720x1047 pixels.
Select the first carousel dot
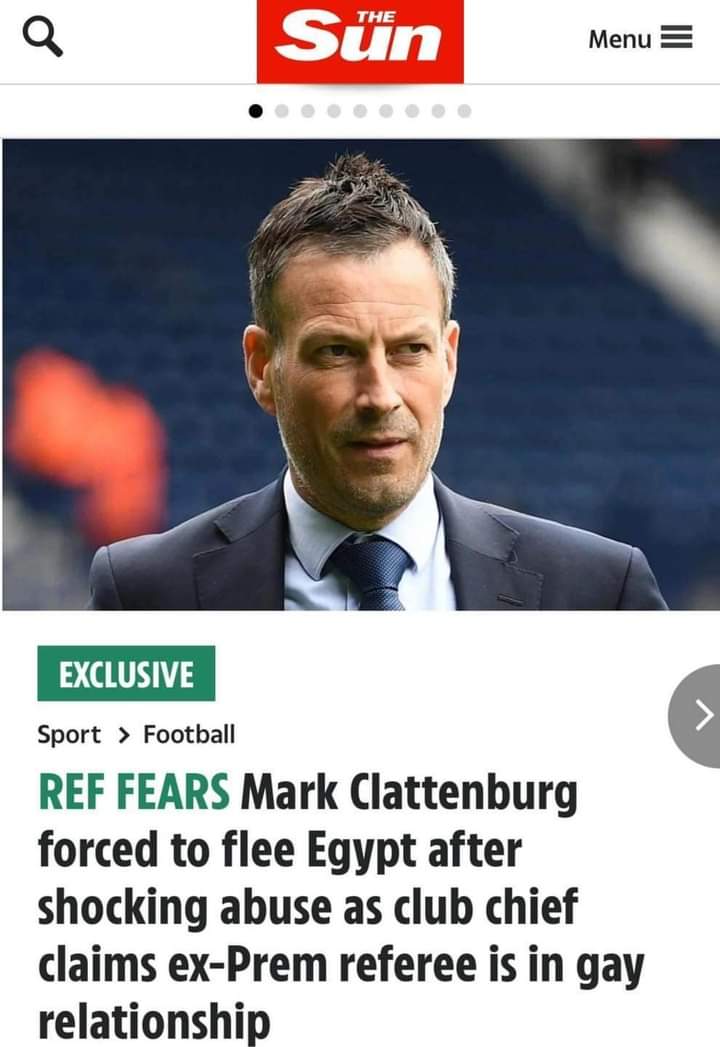pos(255,111)
